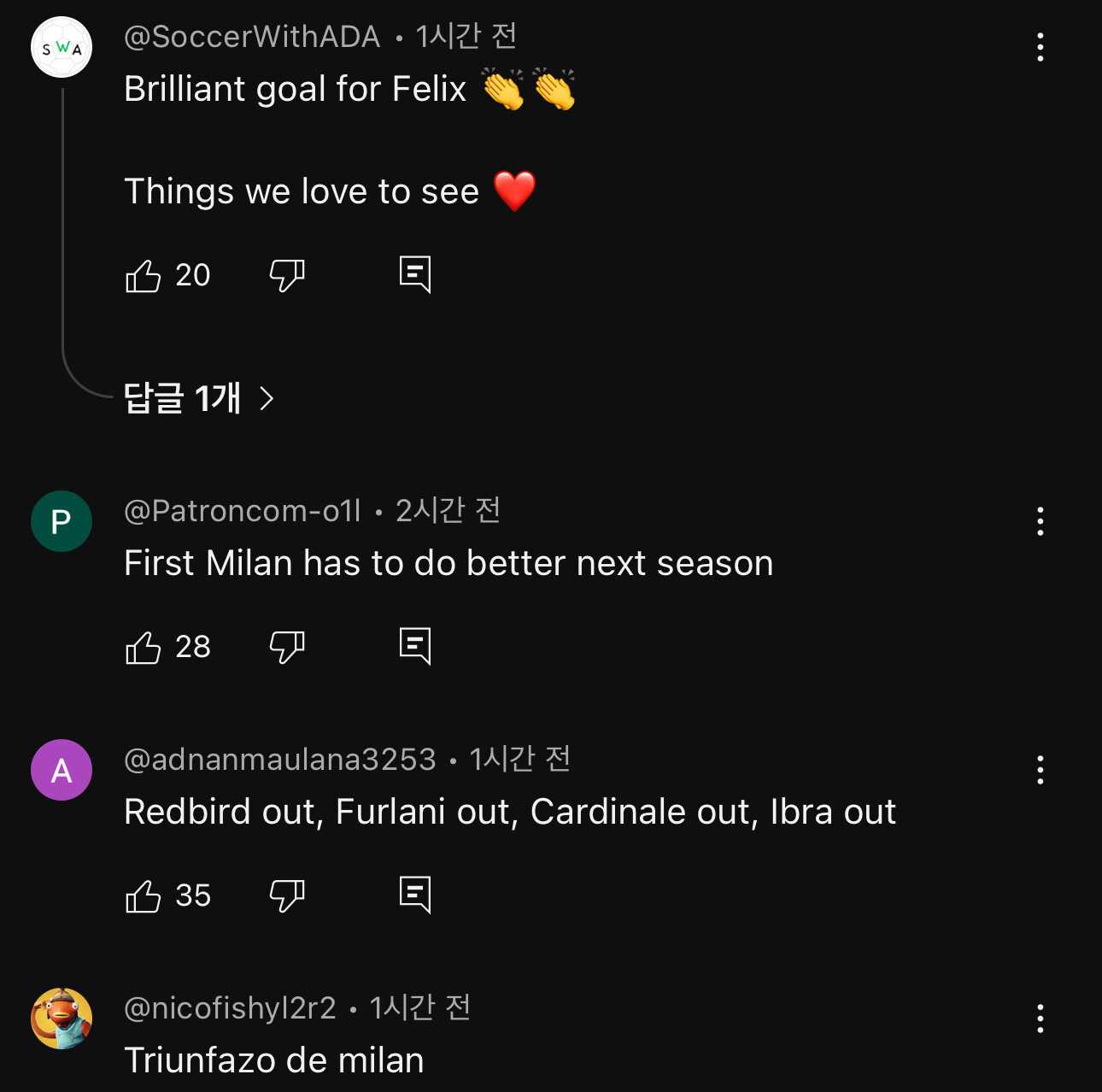Open the @adnanmaulana3253 profile link
This screenshot has width=1102, height=1092.
[x=280, y=760]
